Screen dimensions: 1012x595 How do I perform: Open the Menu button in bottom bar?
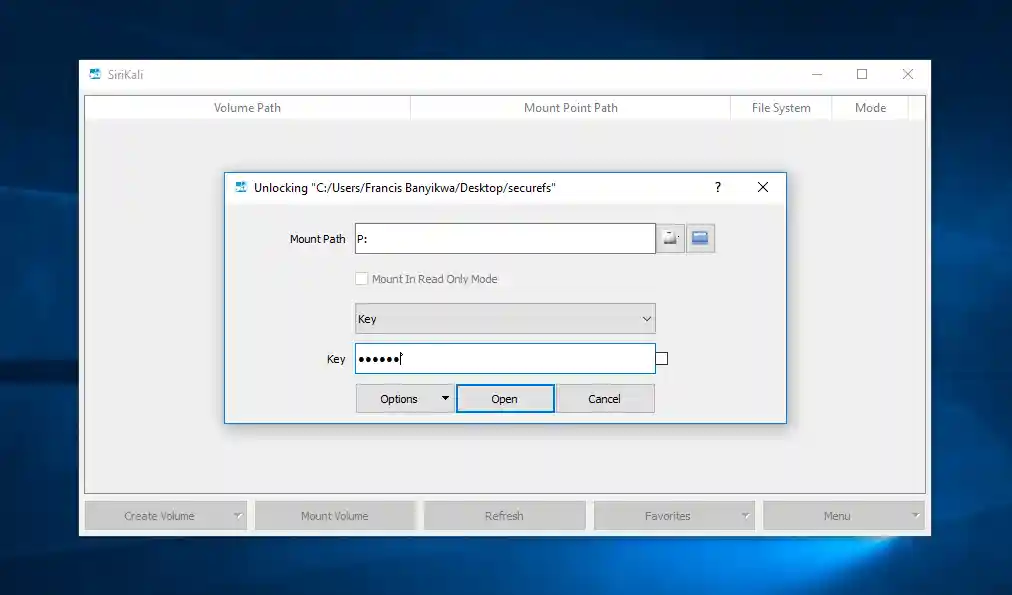[843, 516]
